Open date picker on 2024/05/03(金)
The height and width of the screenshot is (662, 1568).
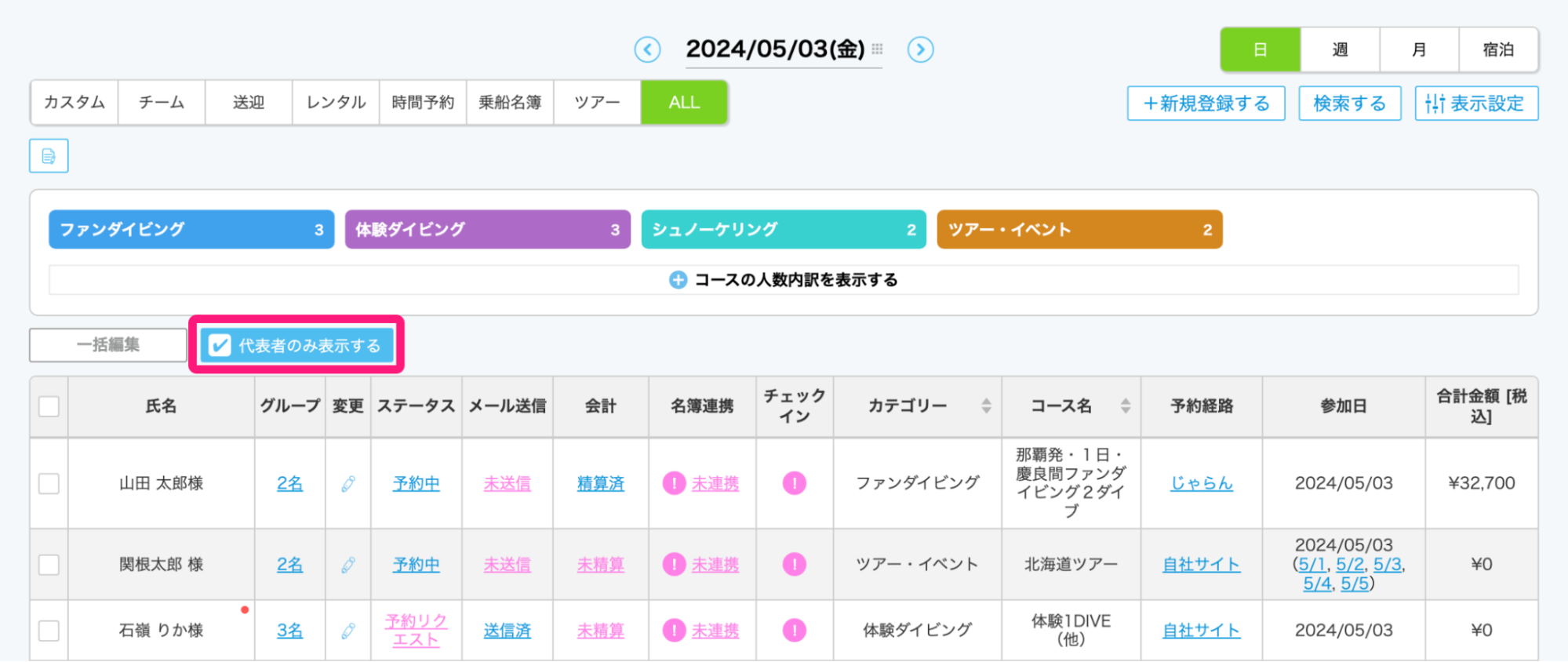(x=775, y=49)
